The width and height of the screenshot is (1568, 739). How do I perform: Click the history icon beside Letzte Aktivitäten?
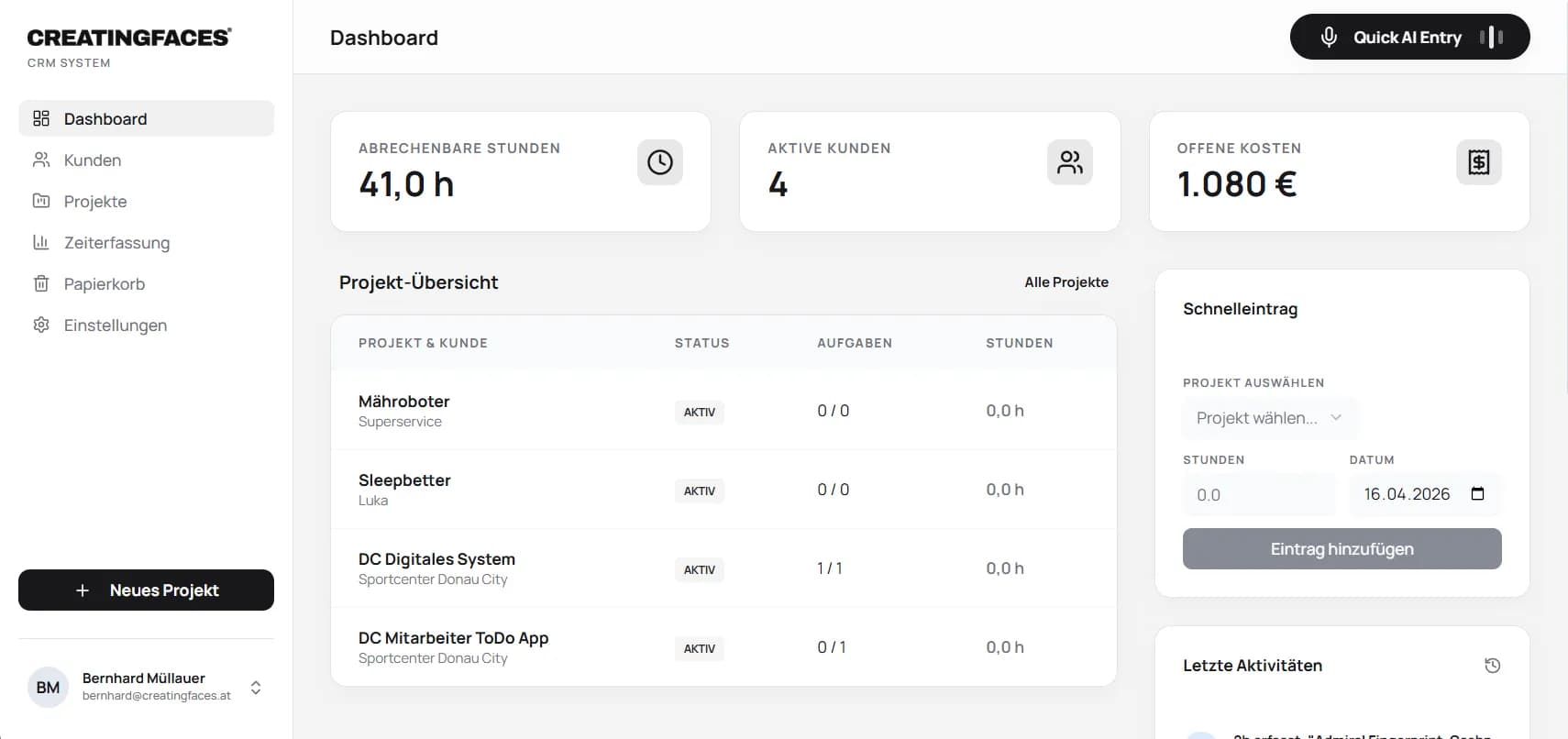point(1493,666)
